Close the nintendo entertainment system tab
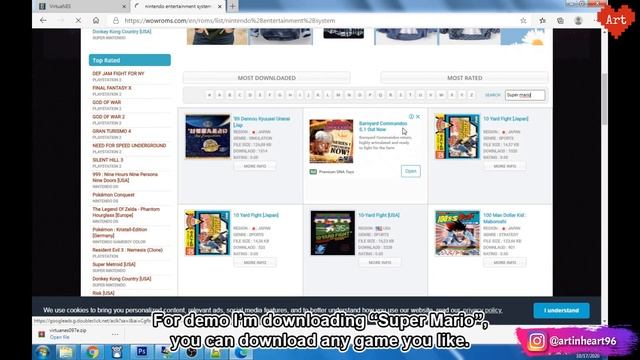 click(220, 7)
